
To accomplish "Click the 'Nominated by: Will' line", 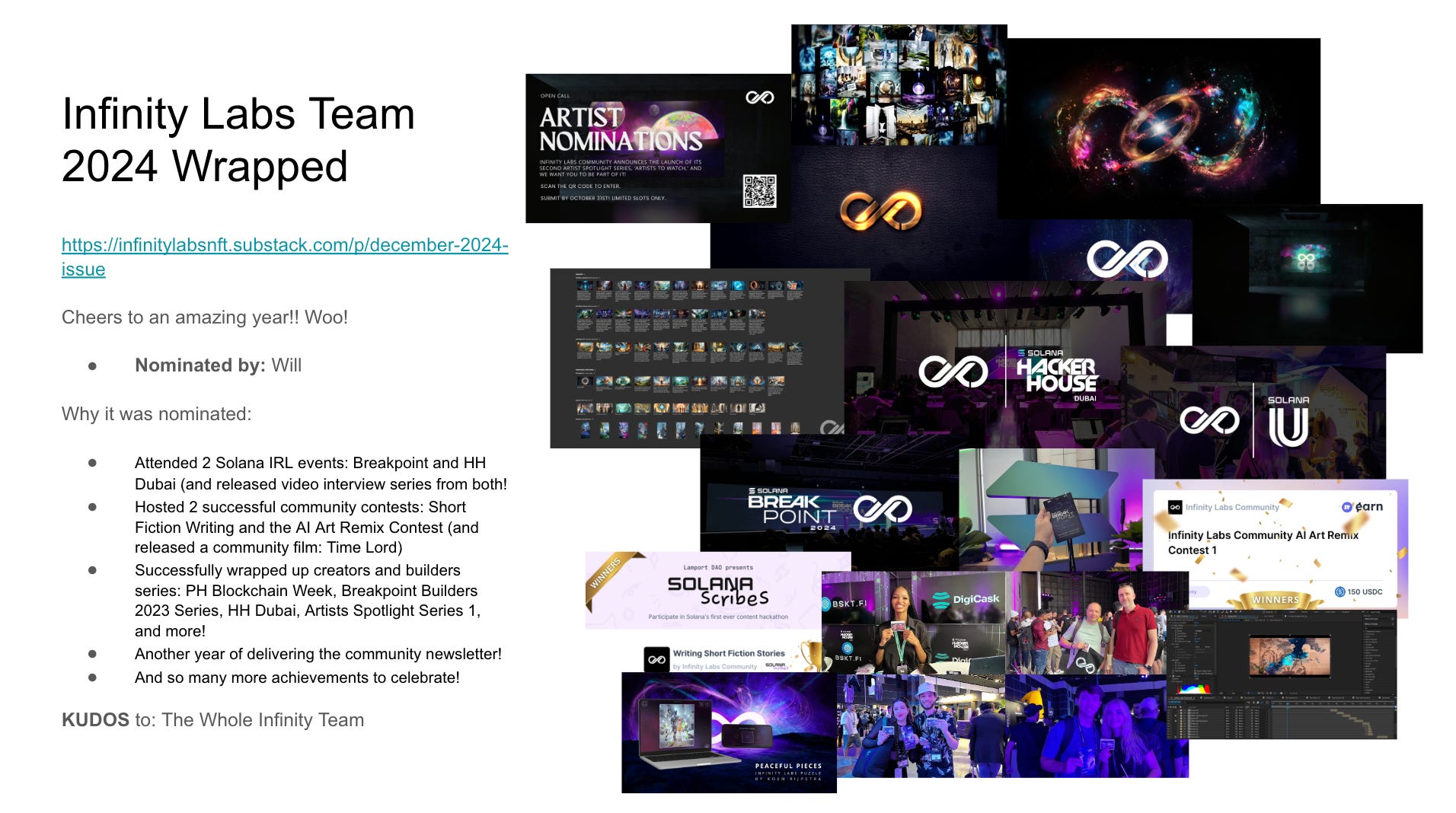I will click(218, 365).
